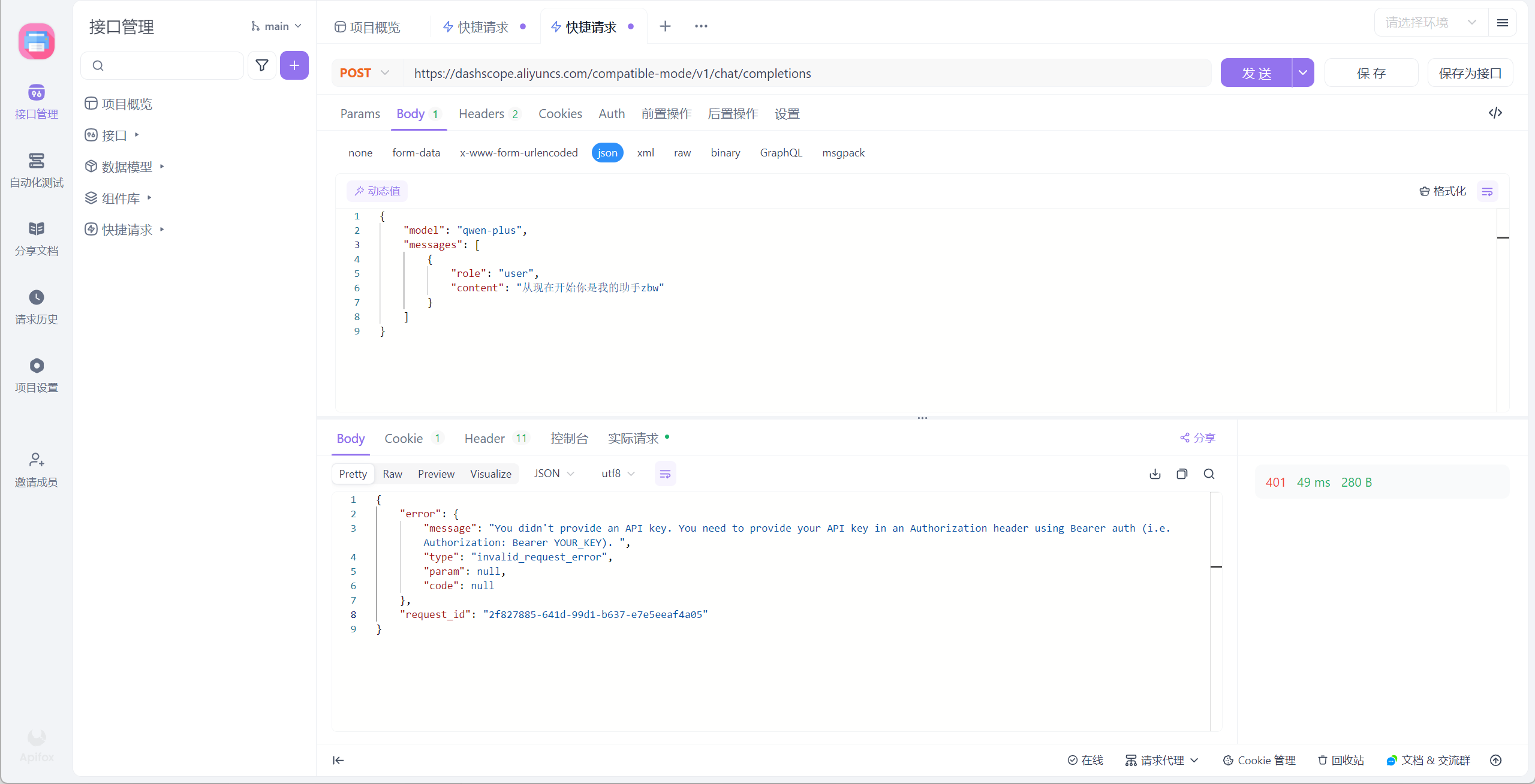
Task: Open the code generation icon
Action: [1495, 113]
